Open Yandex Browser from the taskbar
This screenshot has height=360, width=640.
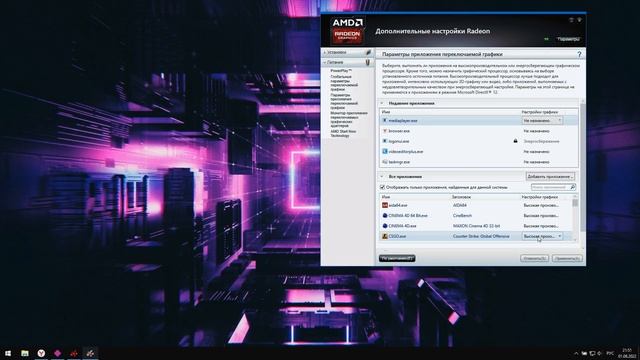(41, 353)
